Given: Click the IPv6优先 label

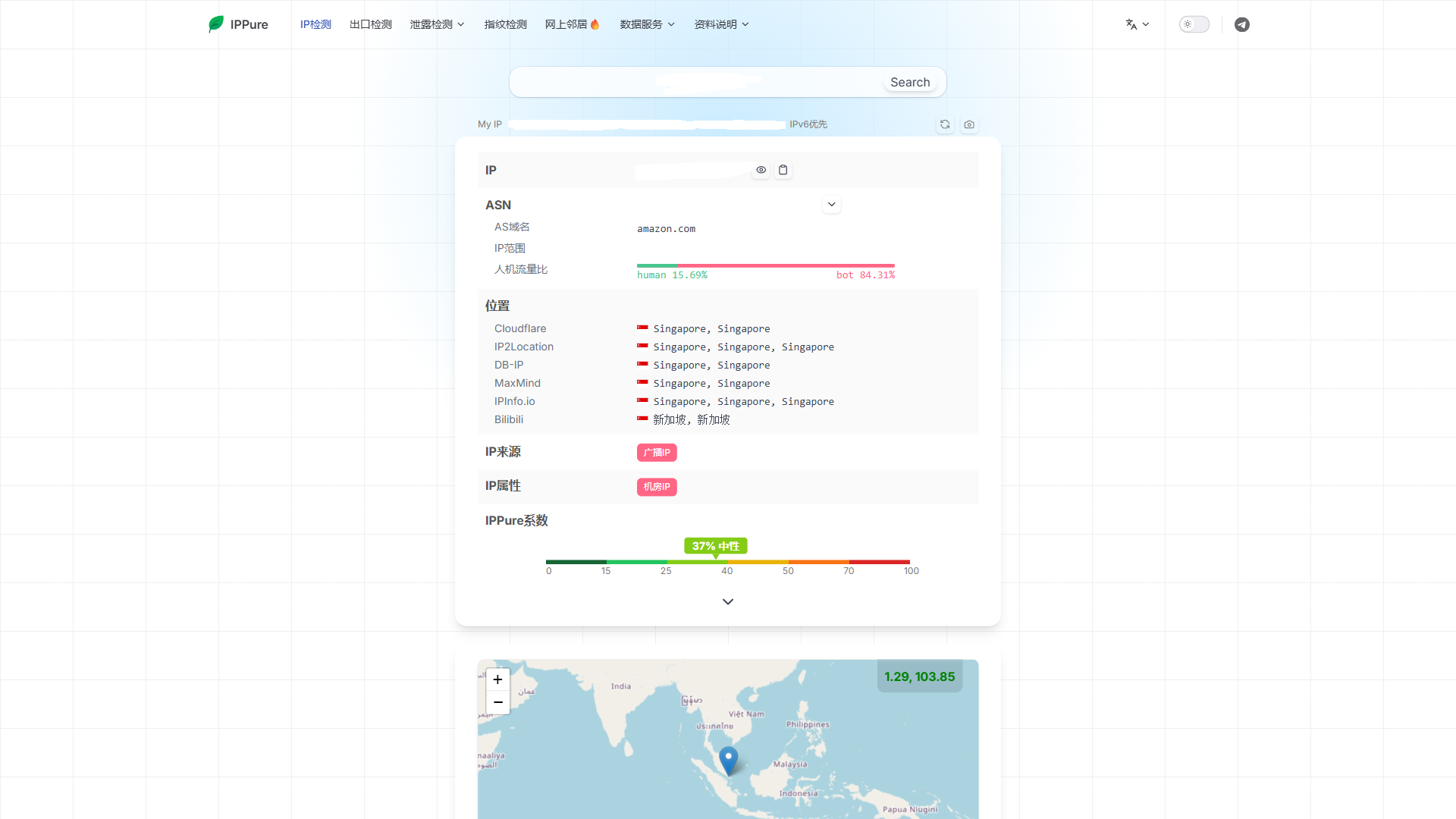Looking at the screenshot, I should point(808,124).
